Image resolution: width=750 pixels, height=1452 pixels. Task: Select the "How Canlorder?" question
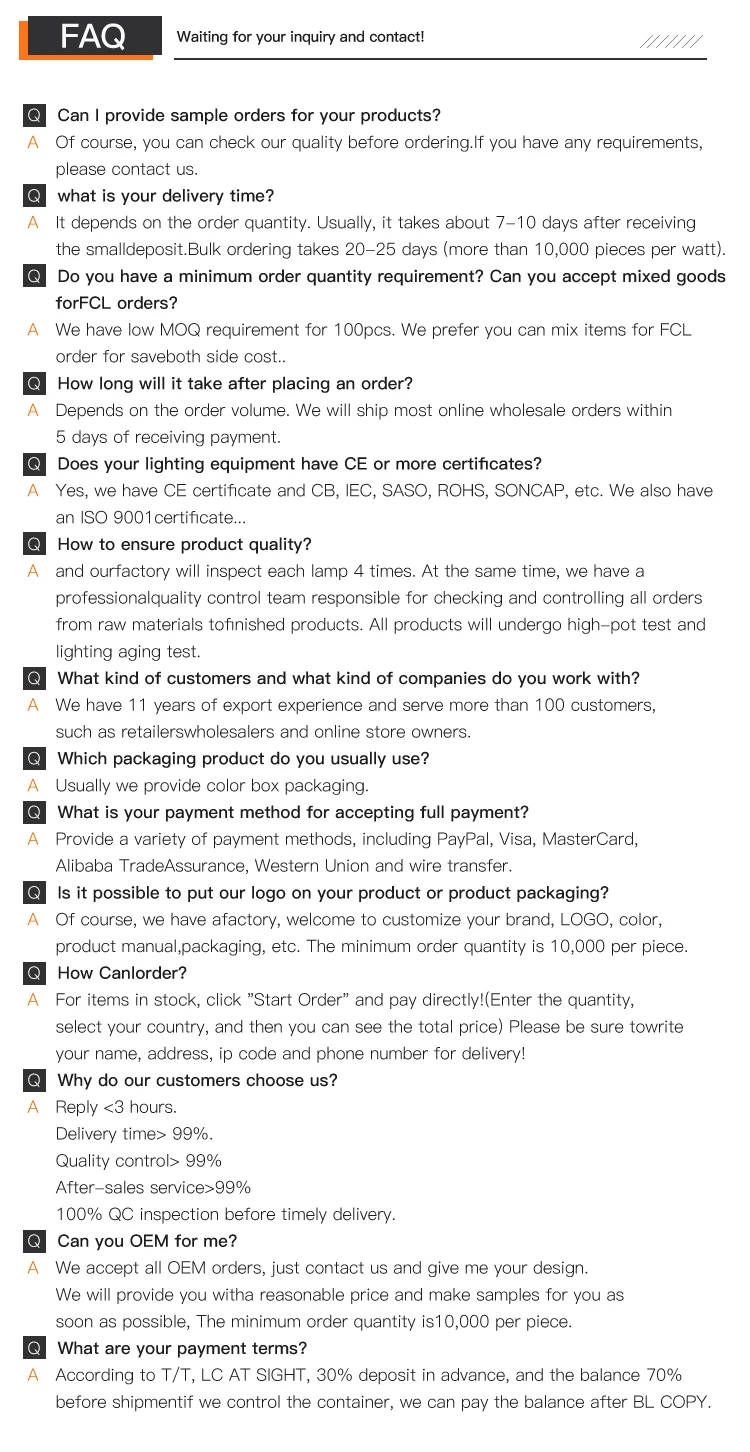coord(122,973)
